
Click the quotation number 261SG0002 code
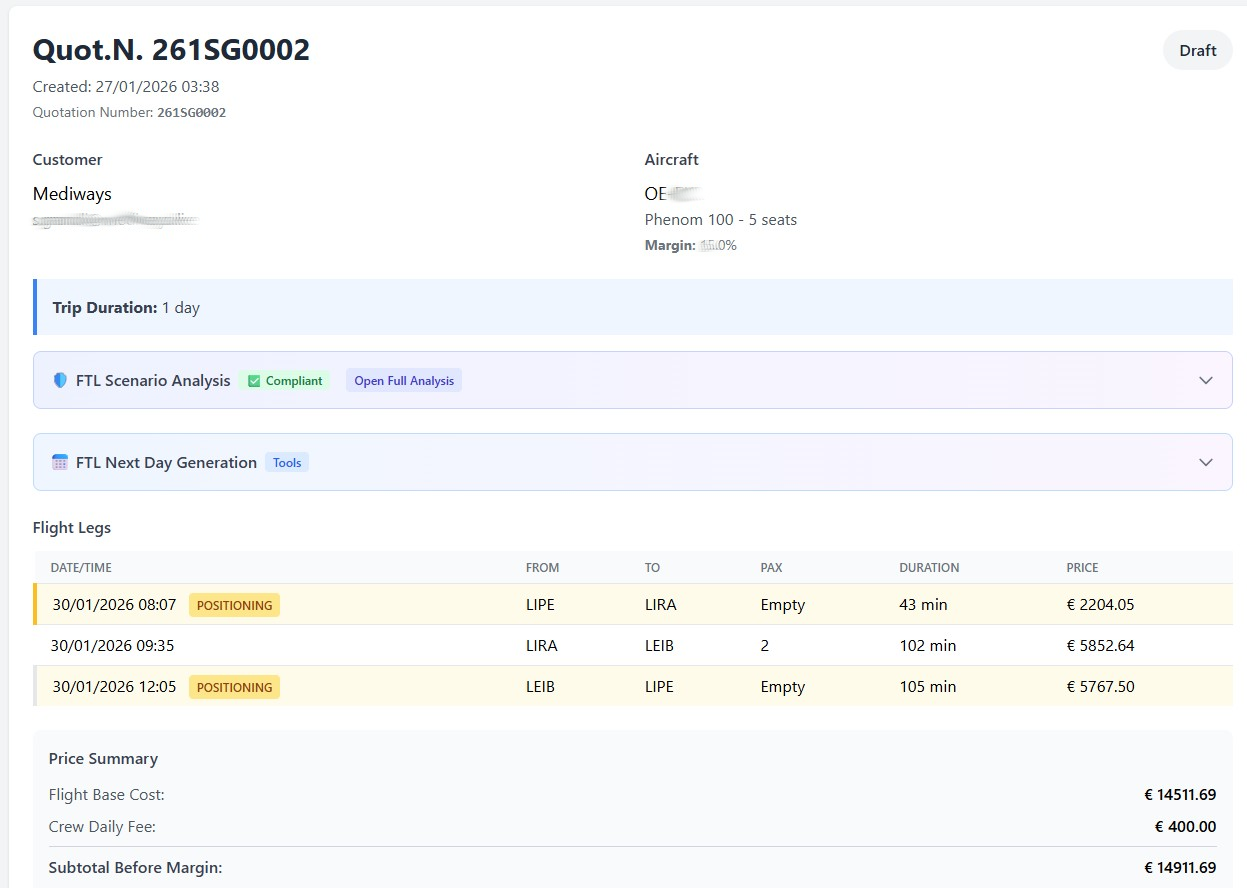pyautogui.click(x=191, y=113)
